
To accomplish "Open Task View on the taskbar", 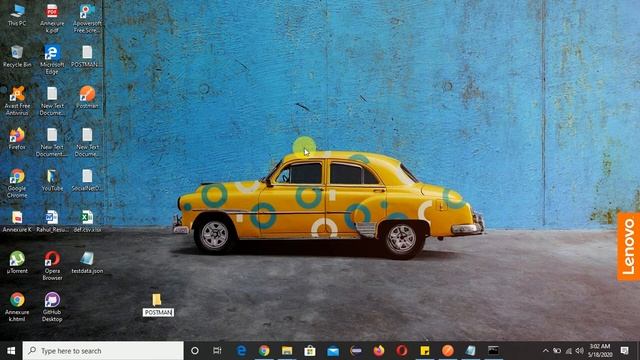I will [x=217, y=351].
